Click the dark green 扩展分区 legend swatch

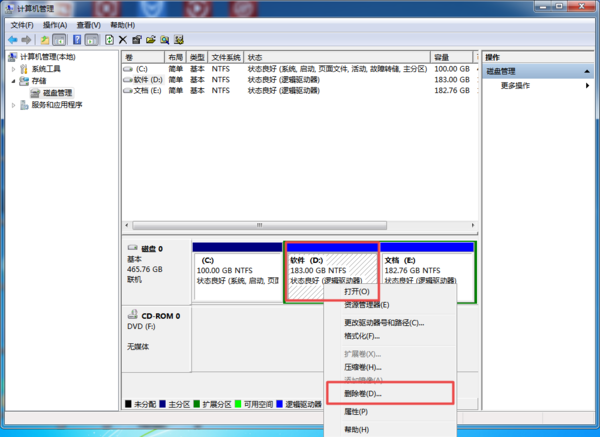pyautogui.click(x=197, y=404)
